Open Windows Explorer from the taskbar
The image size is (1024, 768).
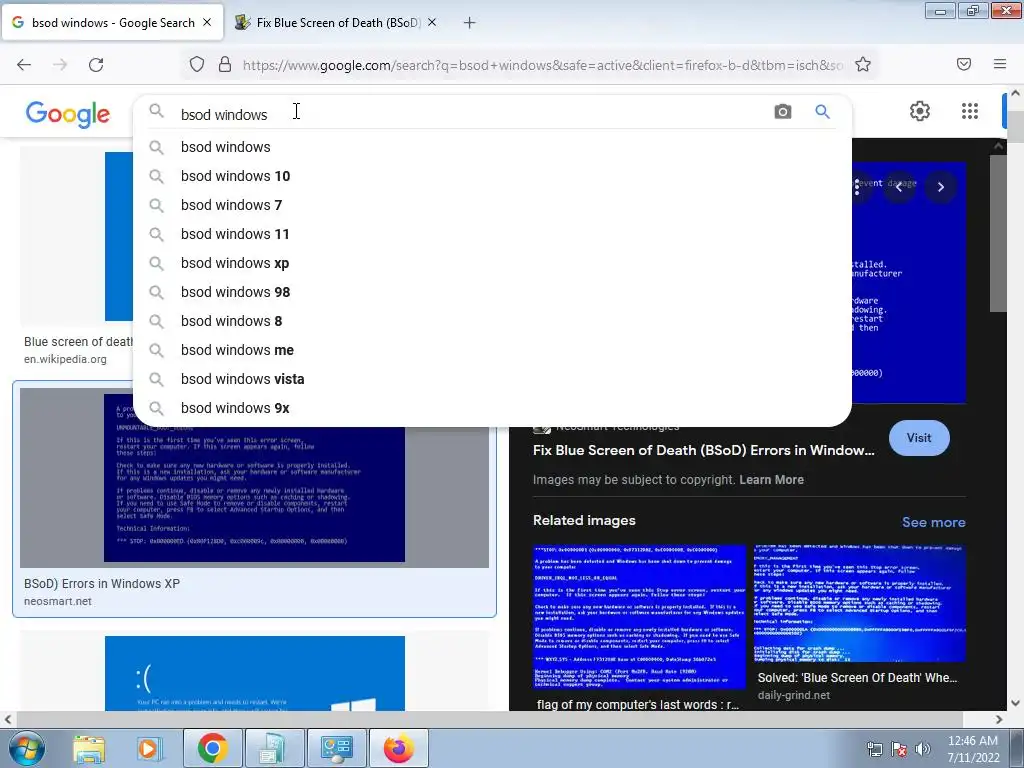pyautogui.click(x=89, y=749)
